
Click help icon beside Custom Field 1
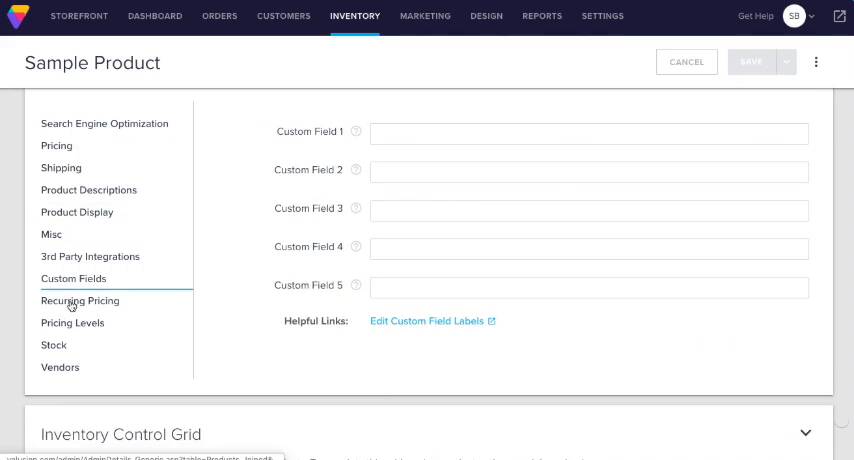(x=356, y=131)
